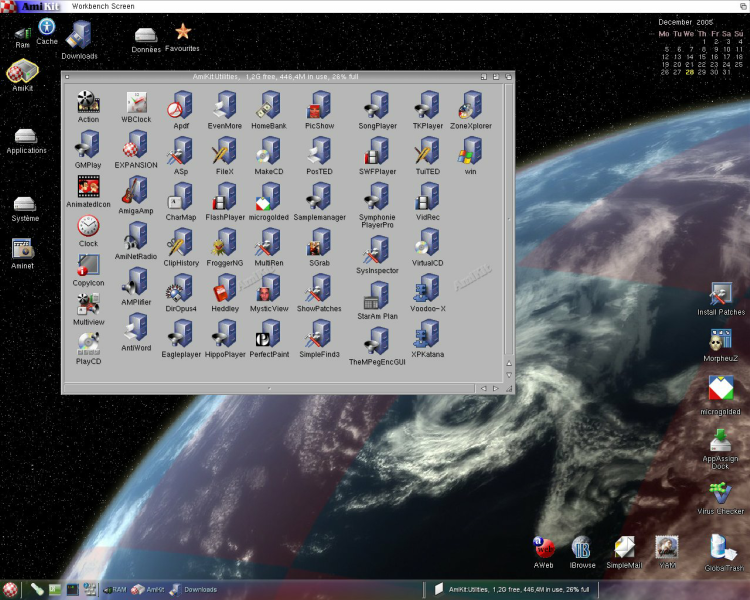Click the horizontal scrollbar right arrow

click(x=496, y=389)
